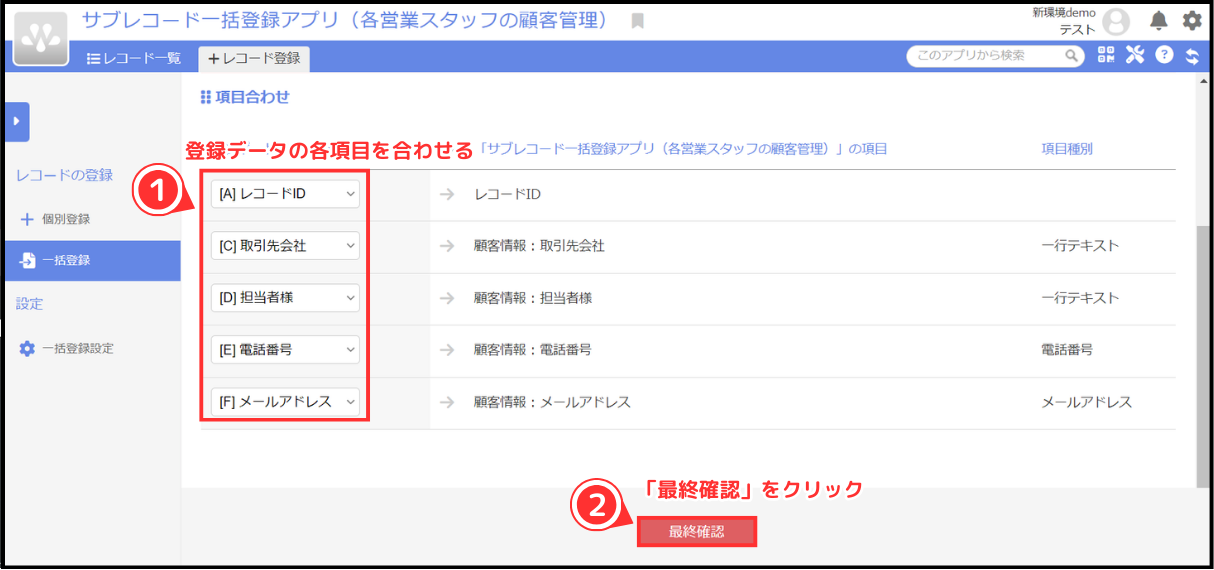This screenshot has height=570, width=1214.
Task: Click the 項目種別 column header
Action: click(1067, 149)
